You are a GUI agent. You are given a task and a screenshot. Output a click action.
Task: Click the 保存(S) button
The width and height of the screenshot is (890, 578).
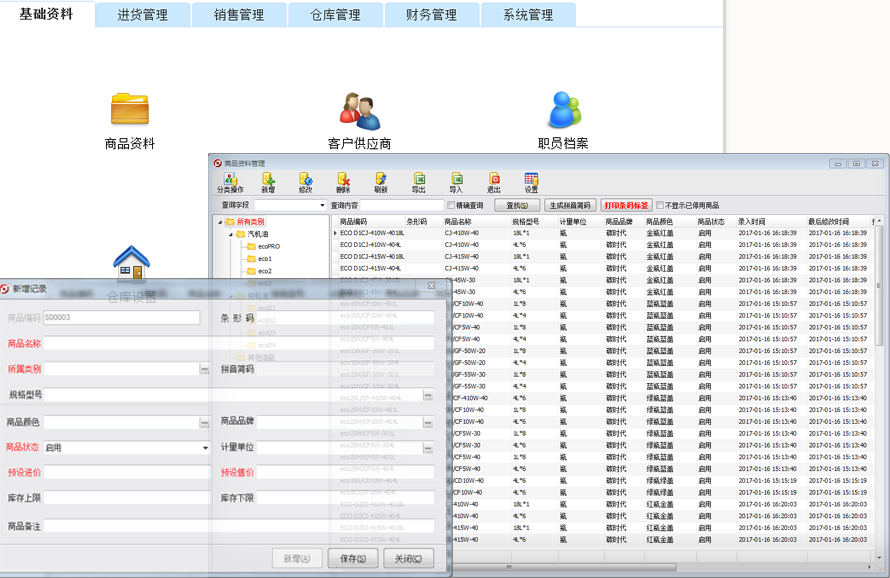pyautogui.click(x=354, y=558)
